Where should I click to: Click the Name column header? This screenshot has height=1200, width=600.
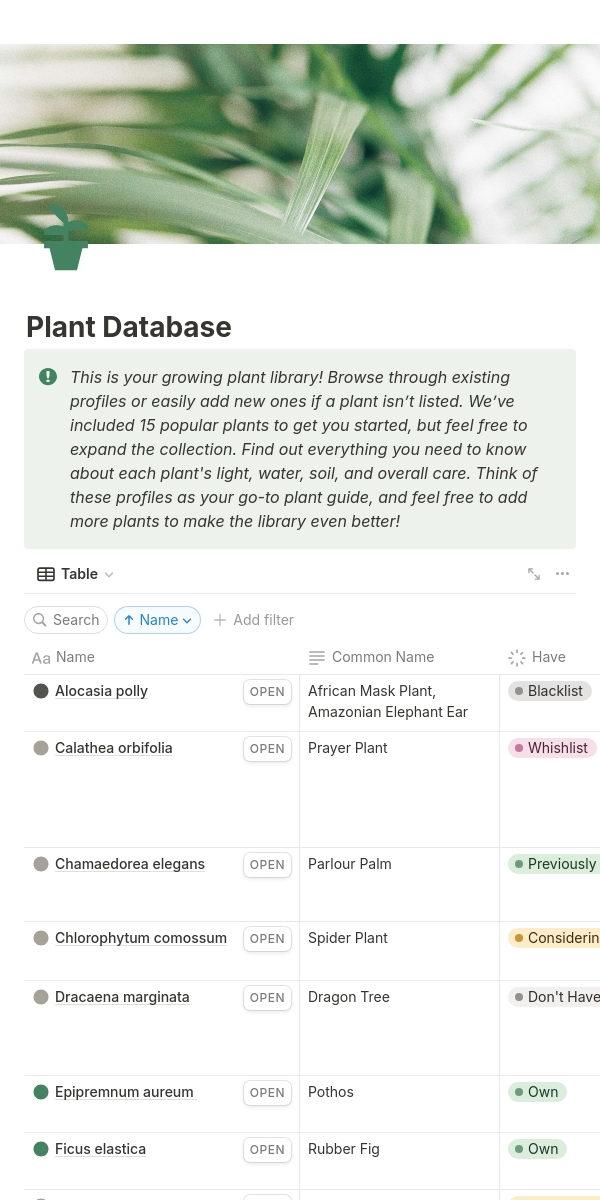click(75, 657)
